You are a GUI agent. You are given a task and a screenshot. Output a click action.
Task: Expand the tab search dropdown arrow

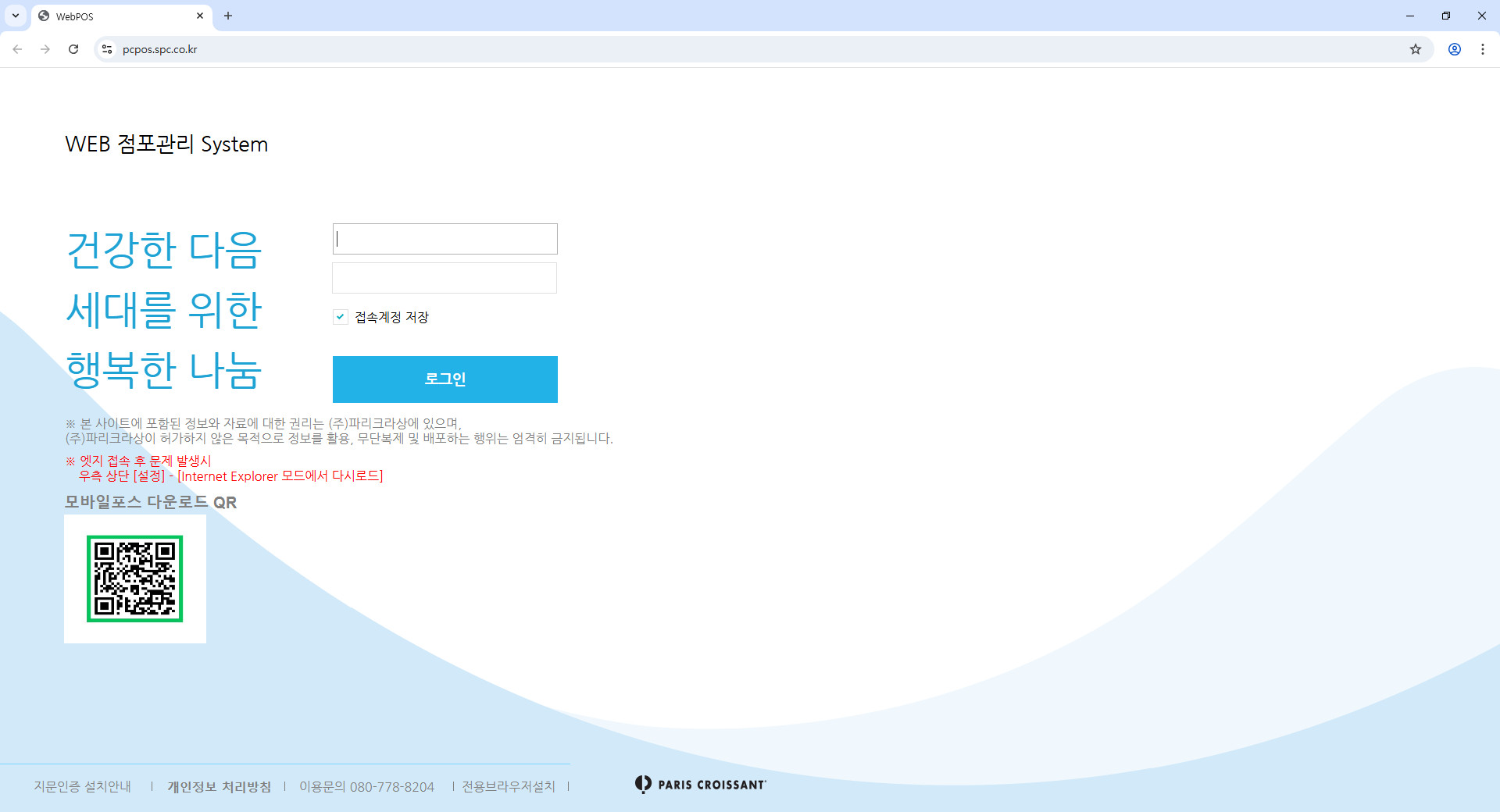tap(16, 16)
